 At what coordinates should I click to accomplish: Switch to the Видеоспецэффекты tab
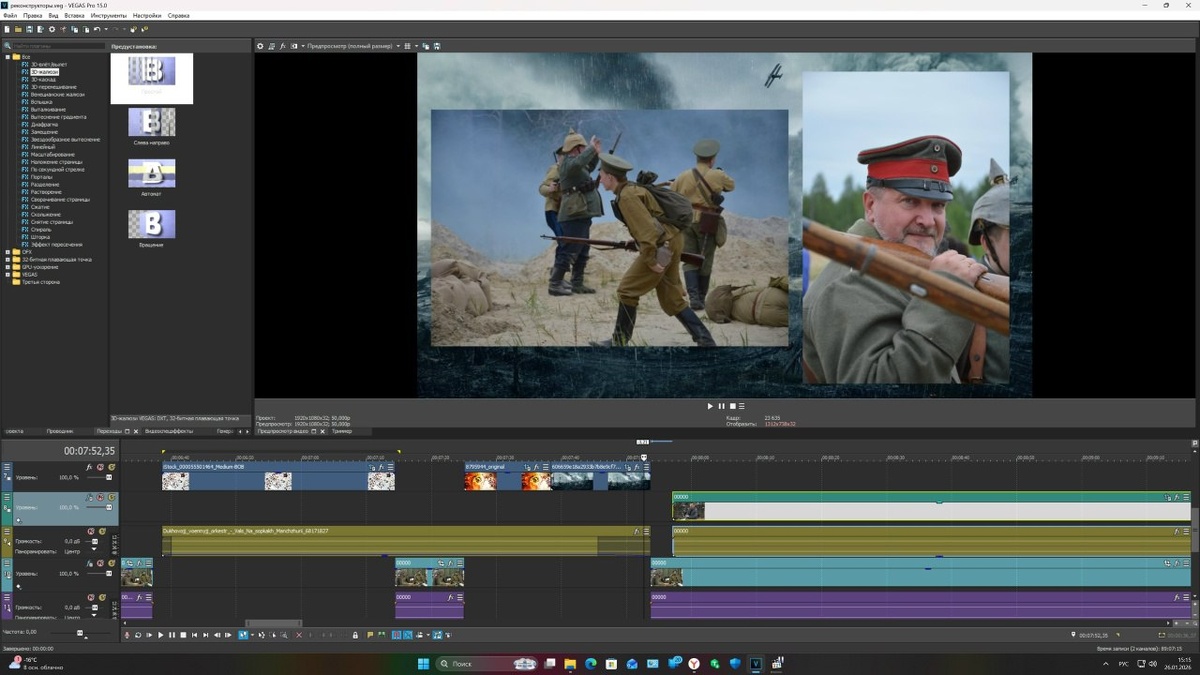(x=169, y=431)
